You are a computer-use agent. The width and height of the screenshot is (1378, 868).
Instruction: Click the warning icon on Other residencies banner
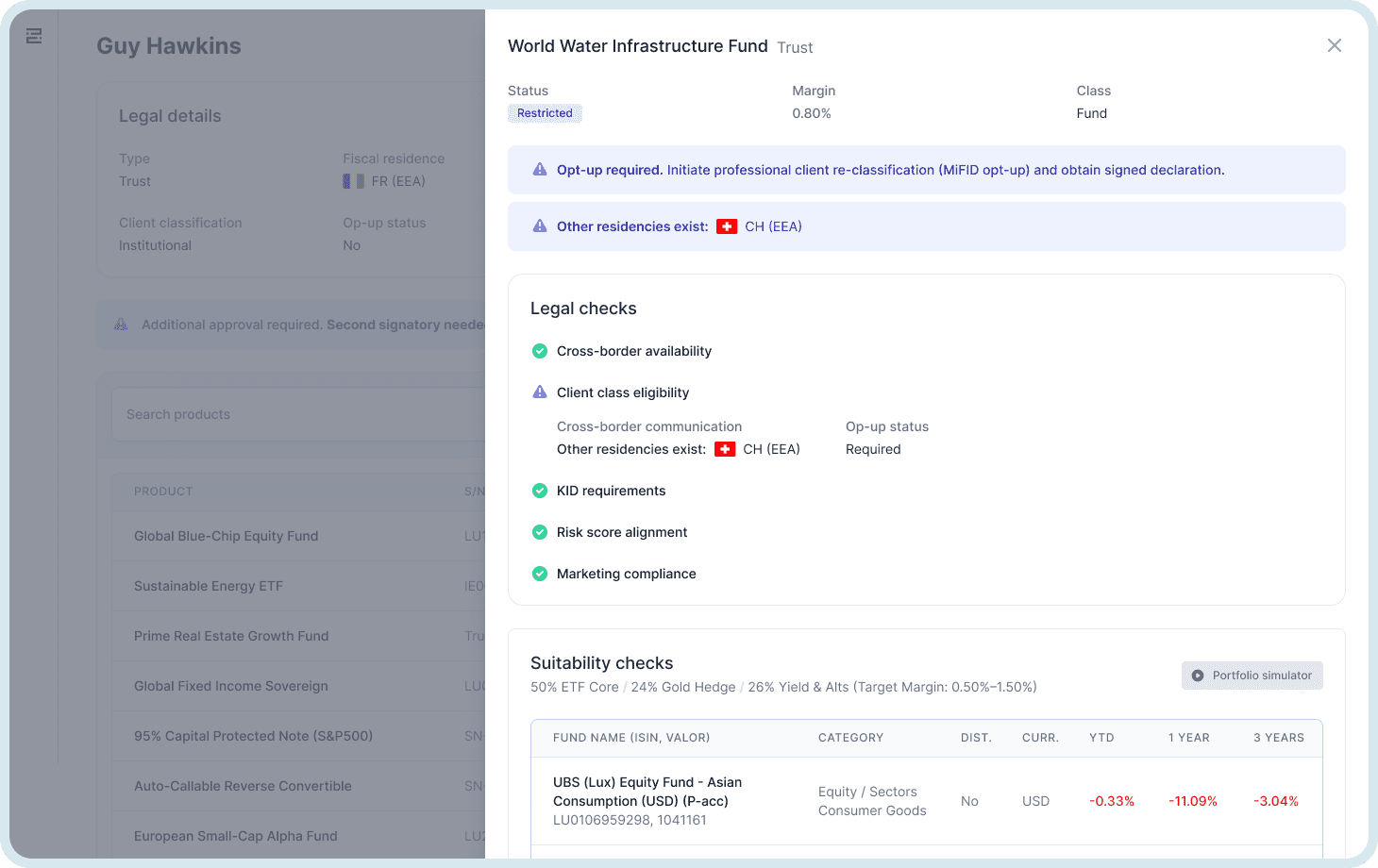[x=539, y=225]
